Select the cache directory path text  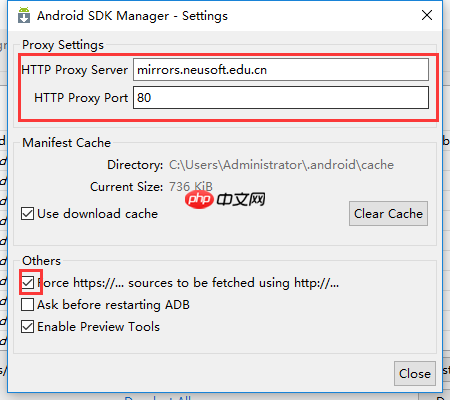point(281,165)
